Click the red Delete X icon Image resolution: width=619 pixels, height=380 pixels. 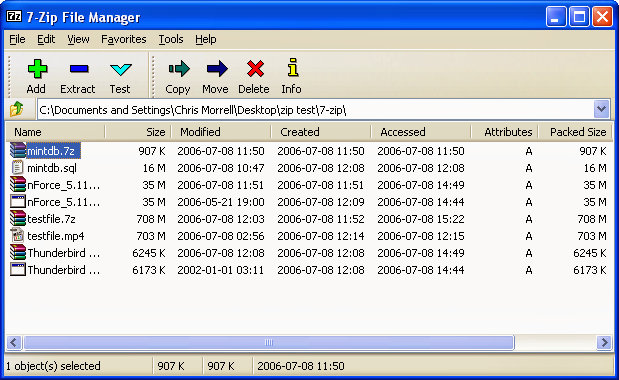(x=255, y=69)
